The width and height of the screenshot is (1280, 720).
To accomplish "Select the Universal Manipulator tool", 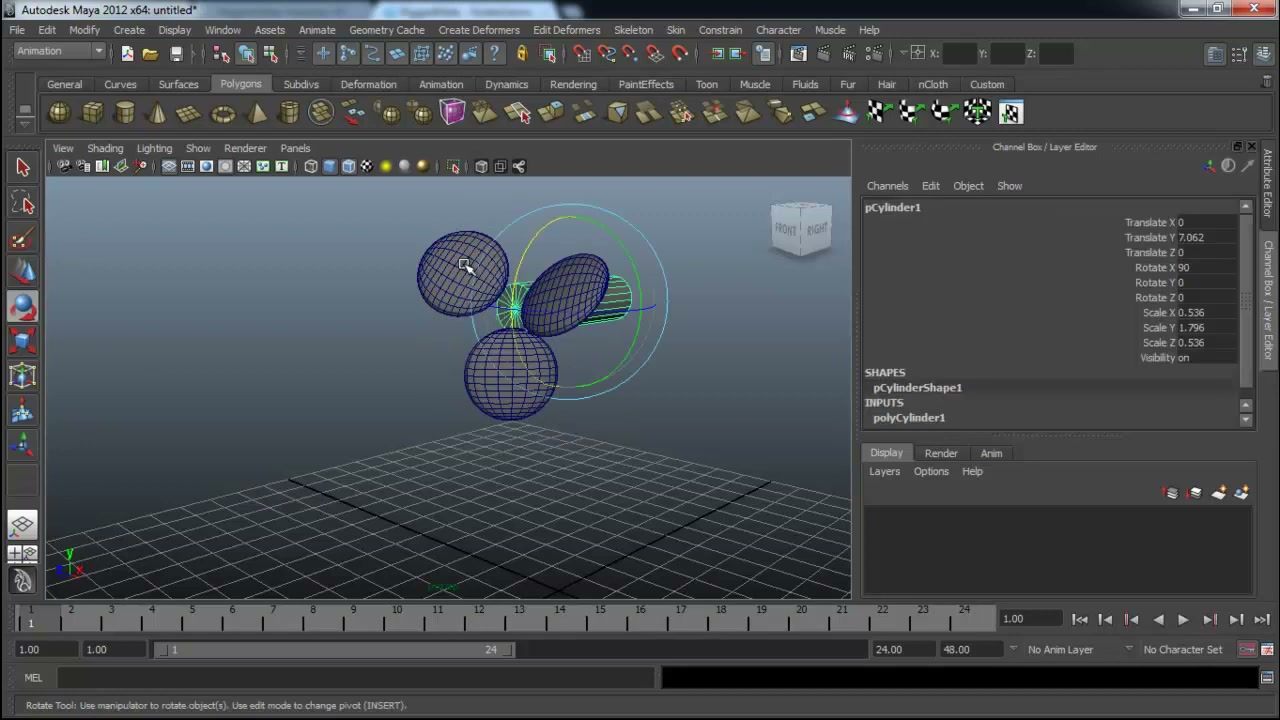I will pyautogui.click(x=23, y=376).
